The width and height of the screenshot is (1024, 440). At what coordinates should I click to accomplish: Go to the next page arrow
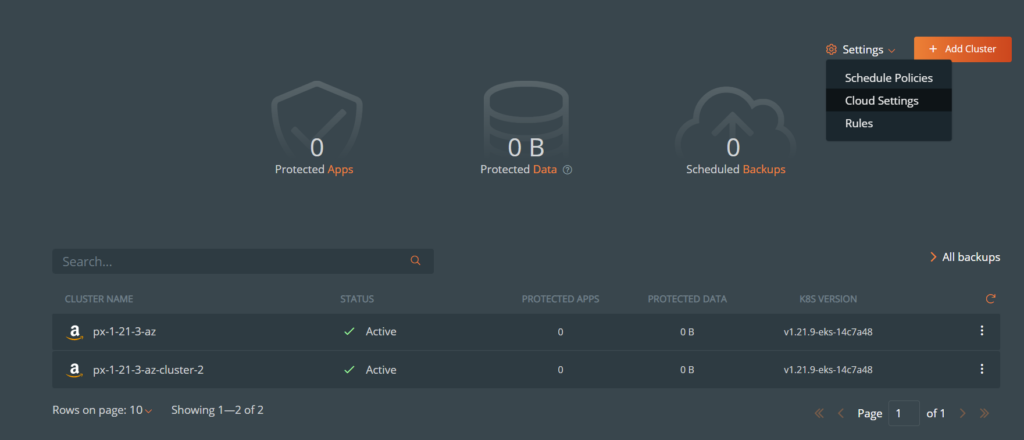962,413
